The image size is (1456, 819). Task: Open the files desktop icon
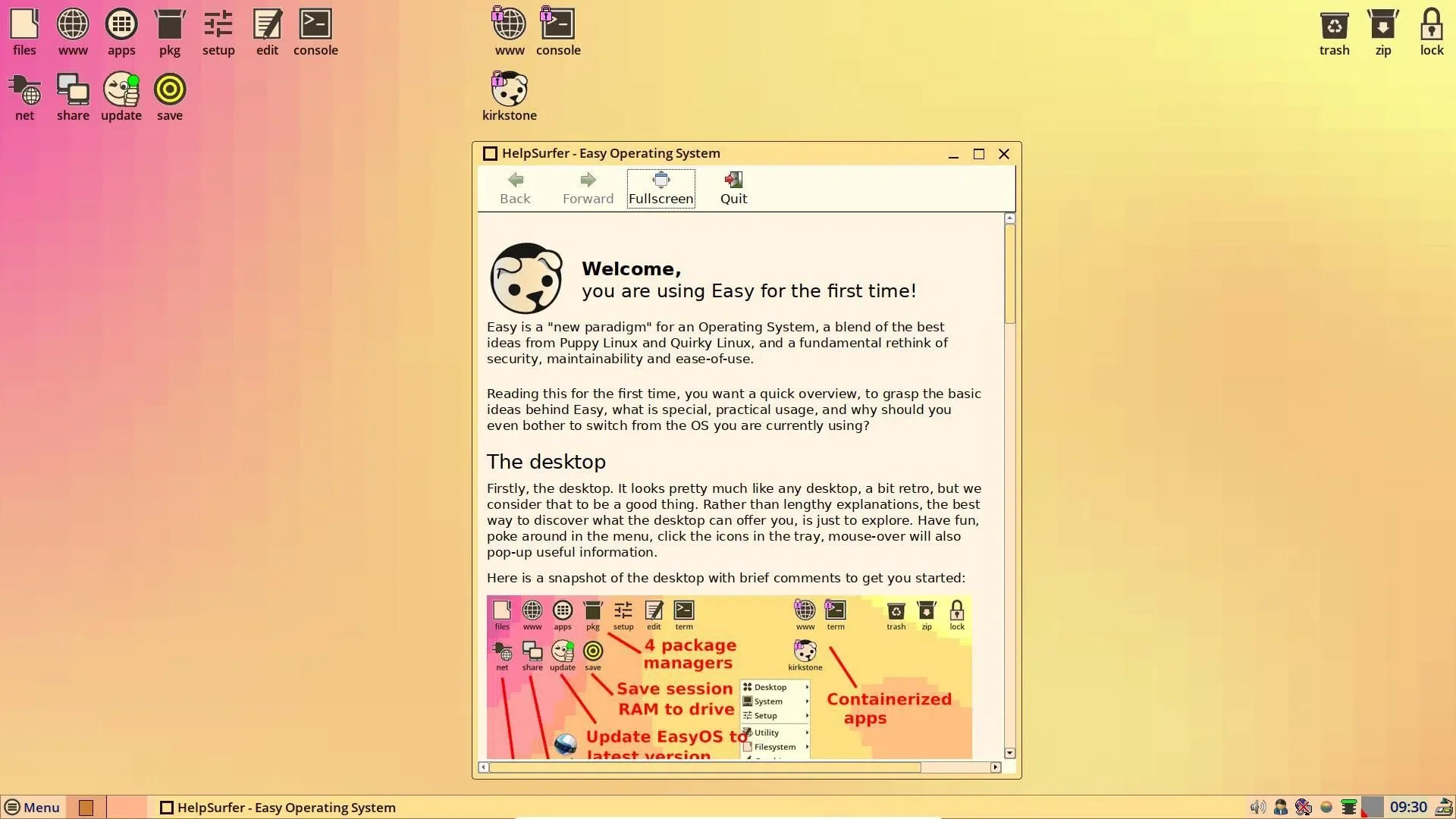click(24, 32)
